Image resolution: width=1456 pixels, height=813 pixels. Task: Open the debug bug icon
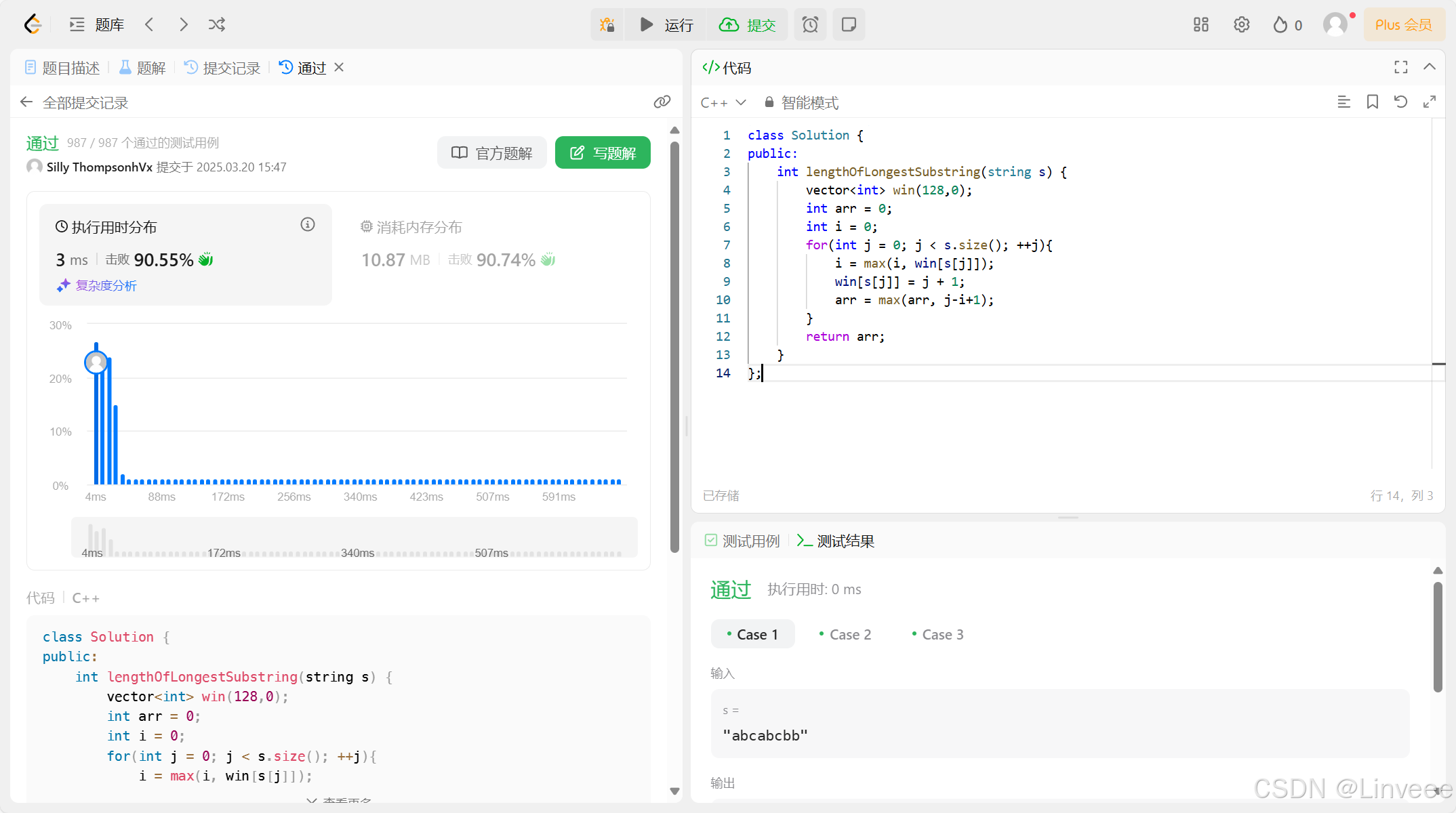(x=607, y=25)
